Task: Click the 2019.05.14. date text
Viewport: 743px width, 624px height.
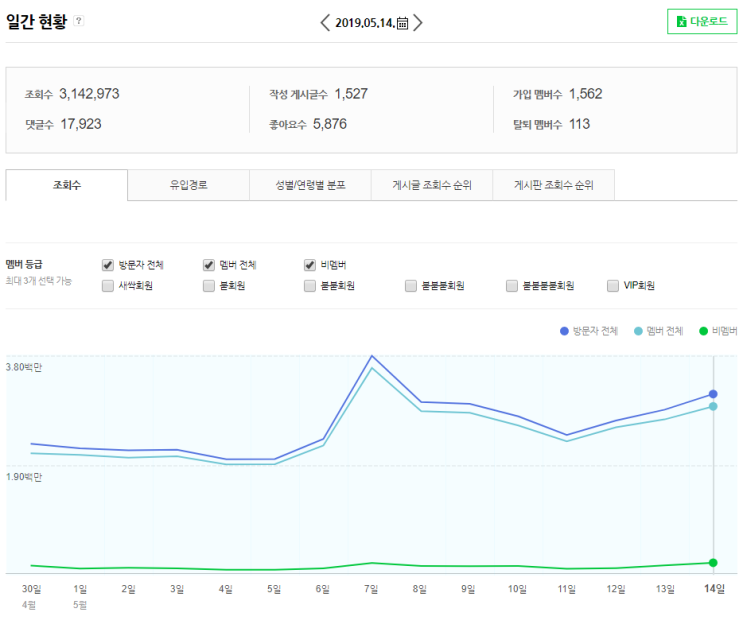Action: pyautogui.click(x=365, y=23)
